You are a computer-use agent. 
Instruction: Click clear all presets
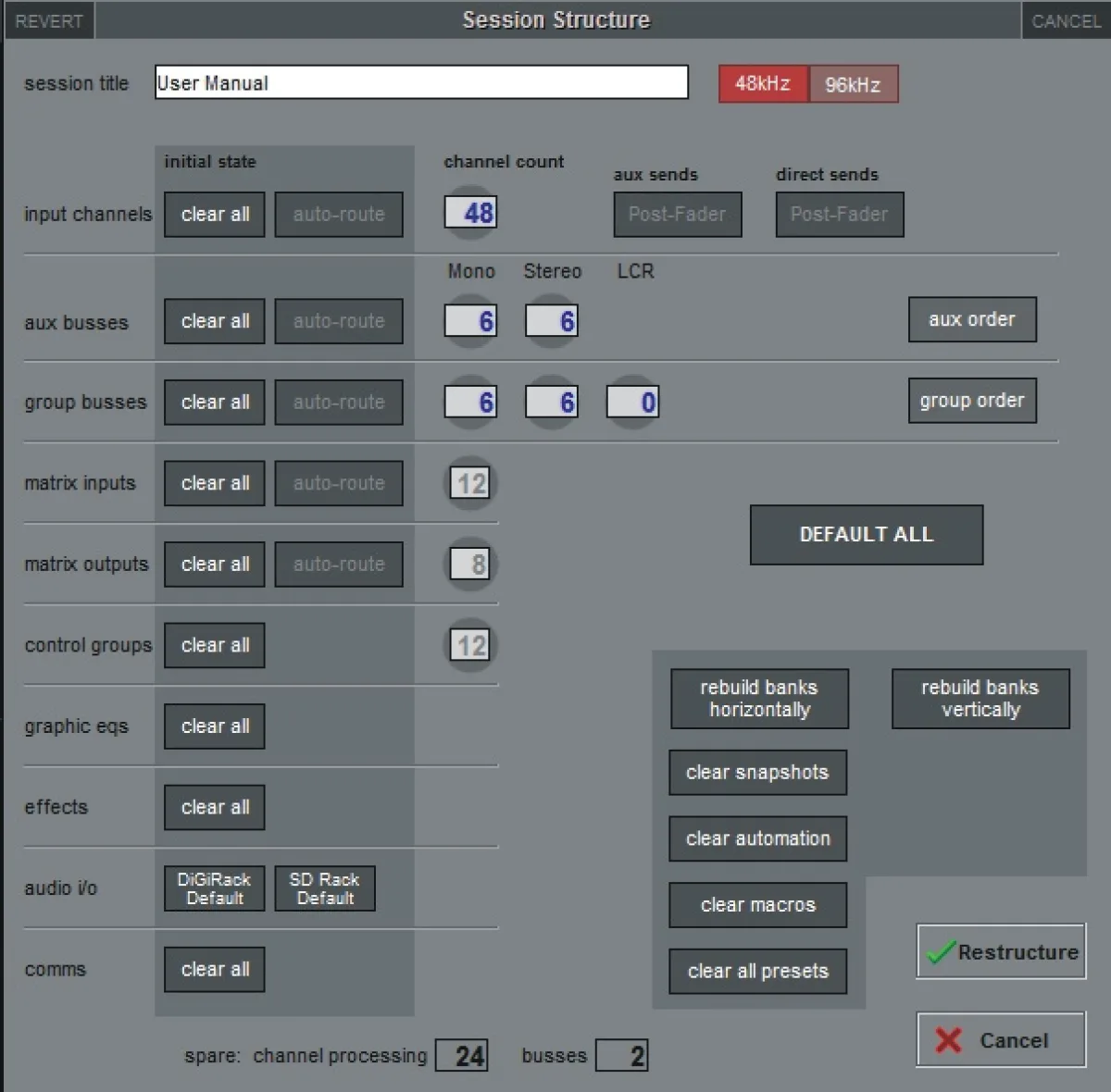pyautogui.click(x=757, y=971)
